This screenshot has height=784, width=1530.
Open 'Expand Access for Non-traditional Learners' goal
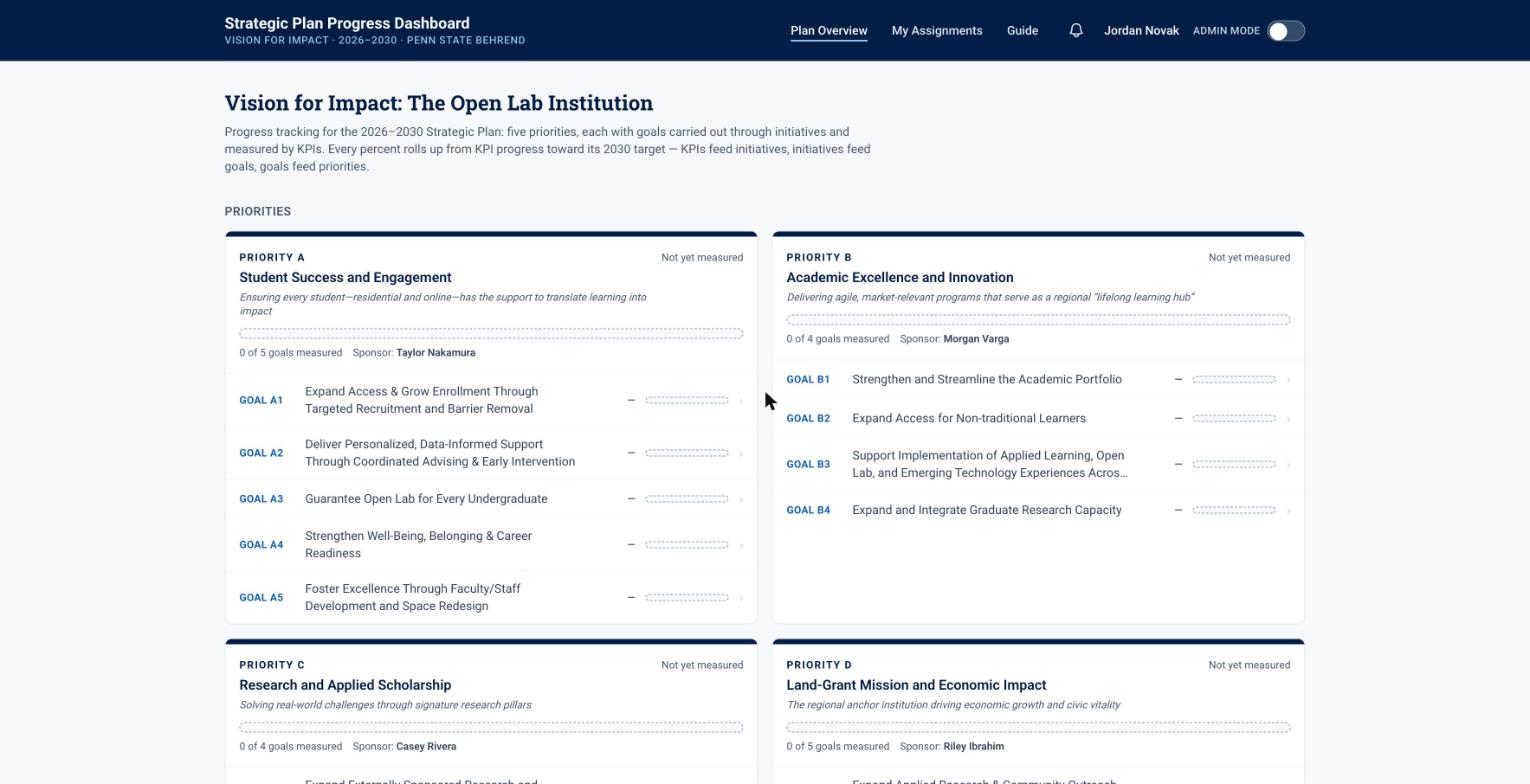point(969,418)
